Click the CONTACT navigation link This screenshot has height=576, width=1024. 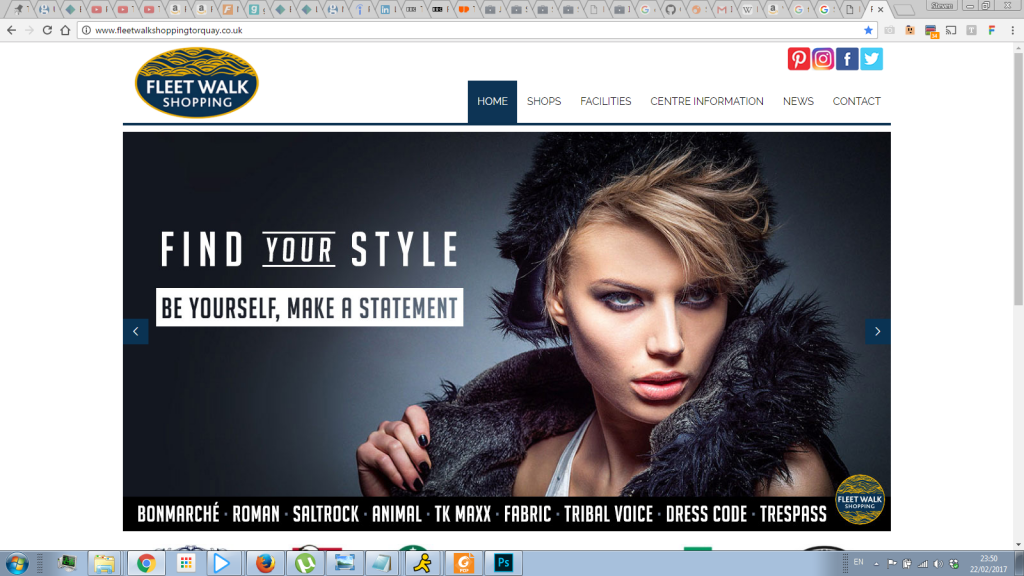(x=857, y=101)
